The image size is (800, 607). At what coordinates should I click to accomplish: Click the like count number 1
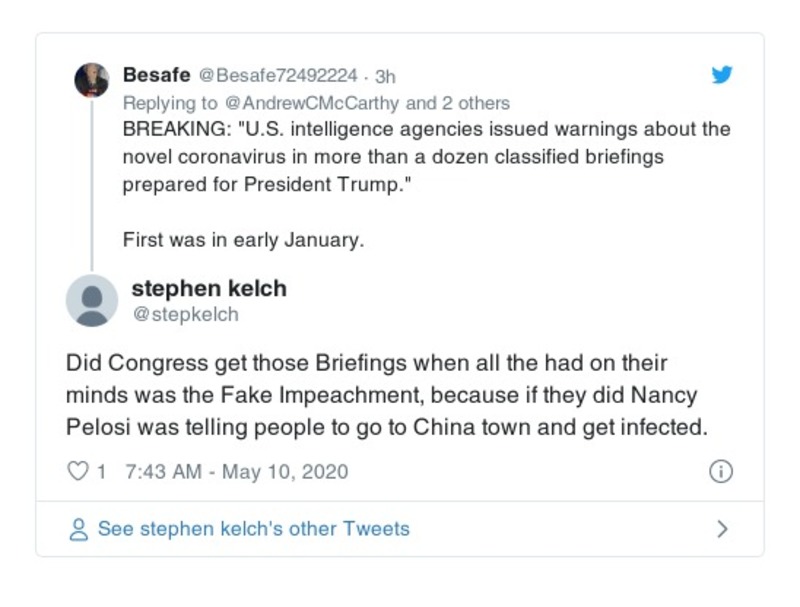[102, 471]
